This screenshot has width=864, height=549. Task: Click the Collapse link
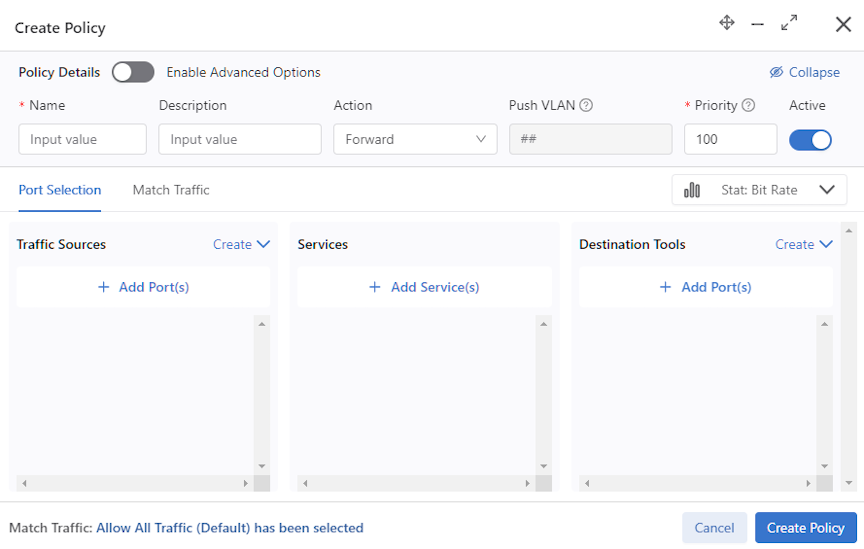804,72
